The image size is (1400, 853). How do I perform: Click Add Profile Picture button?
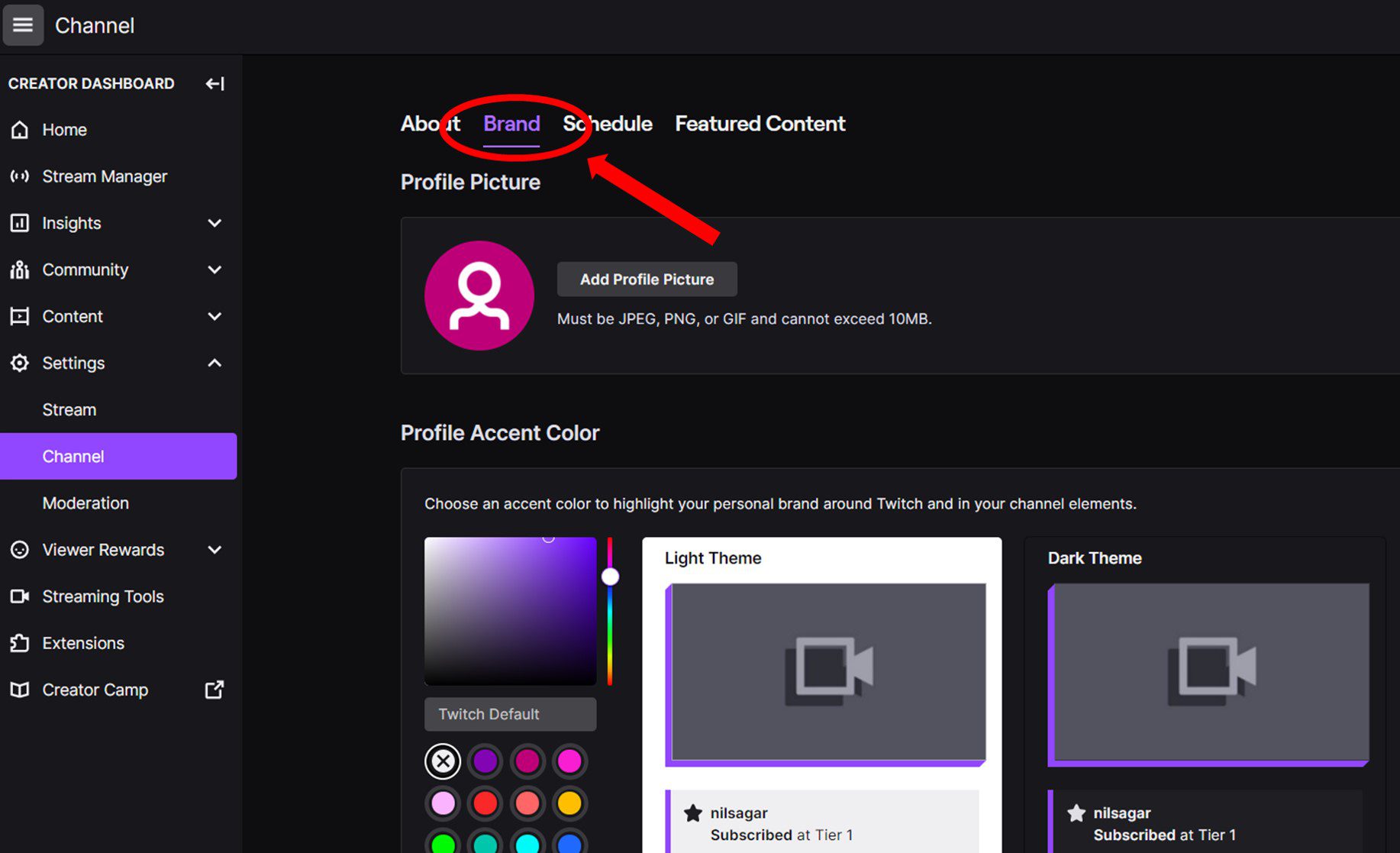click(x=647, y=279)
